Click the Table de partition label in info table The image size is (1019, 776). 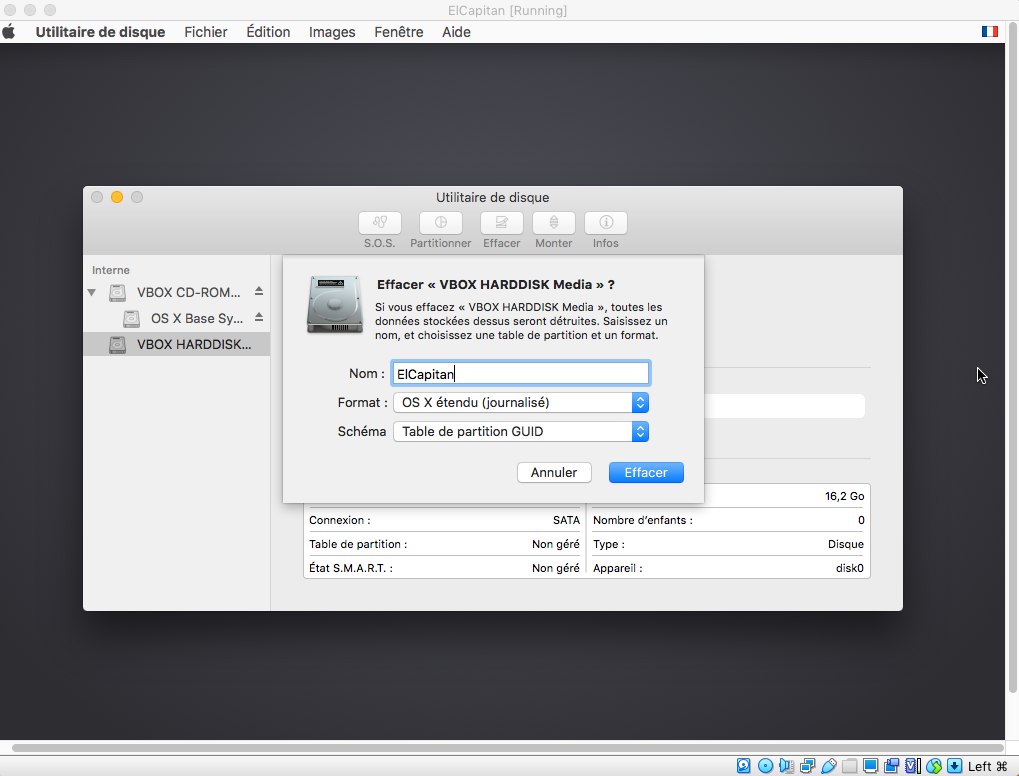click(x=358, y=544)
